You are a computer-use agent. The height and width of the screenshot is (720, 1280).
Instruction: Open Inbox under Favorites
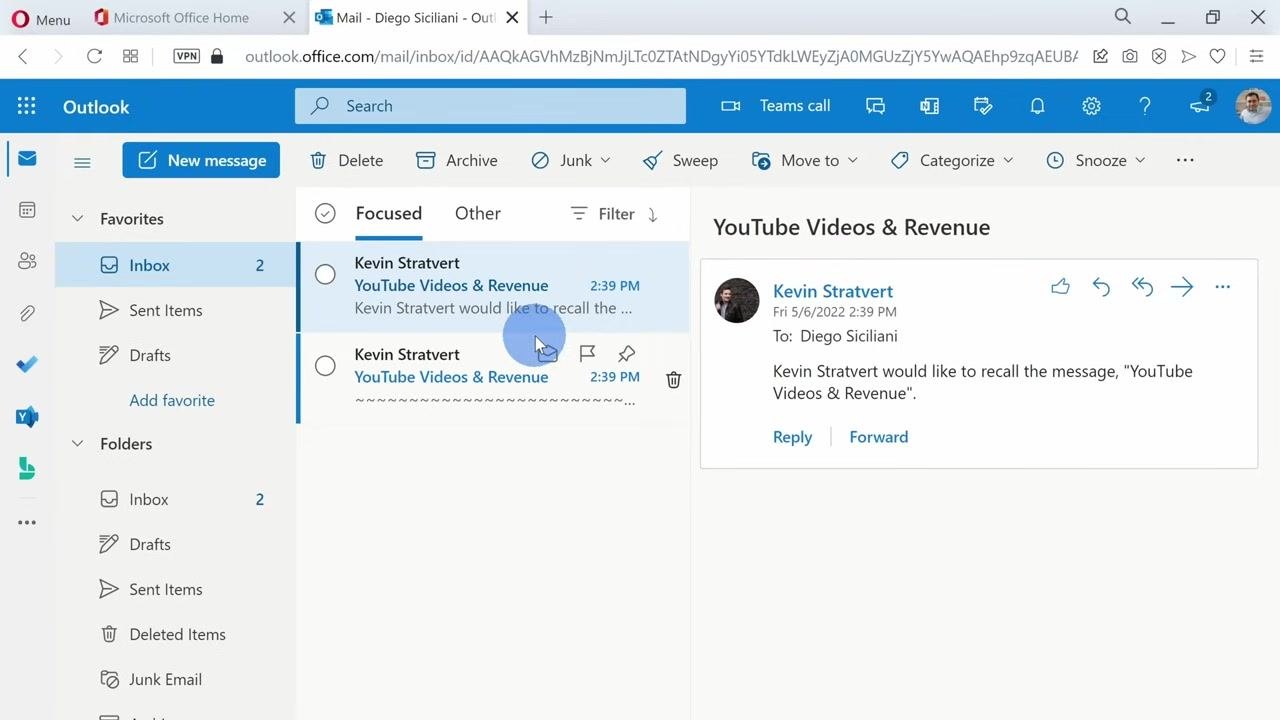pos(175,265)
